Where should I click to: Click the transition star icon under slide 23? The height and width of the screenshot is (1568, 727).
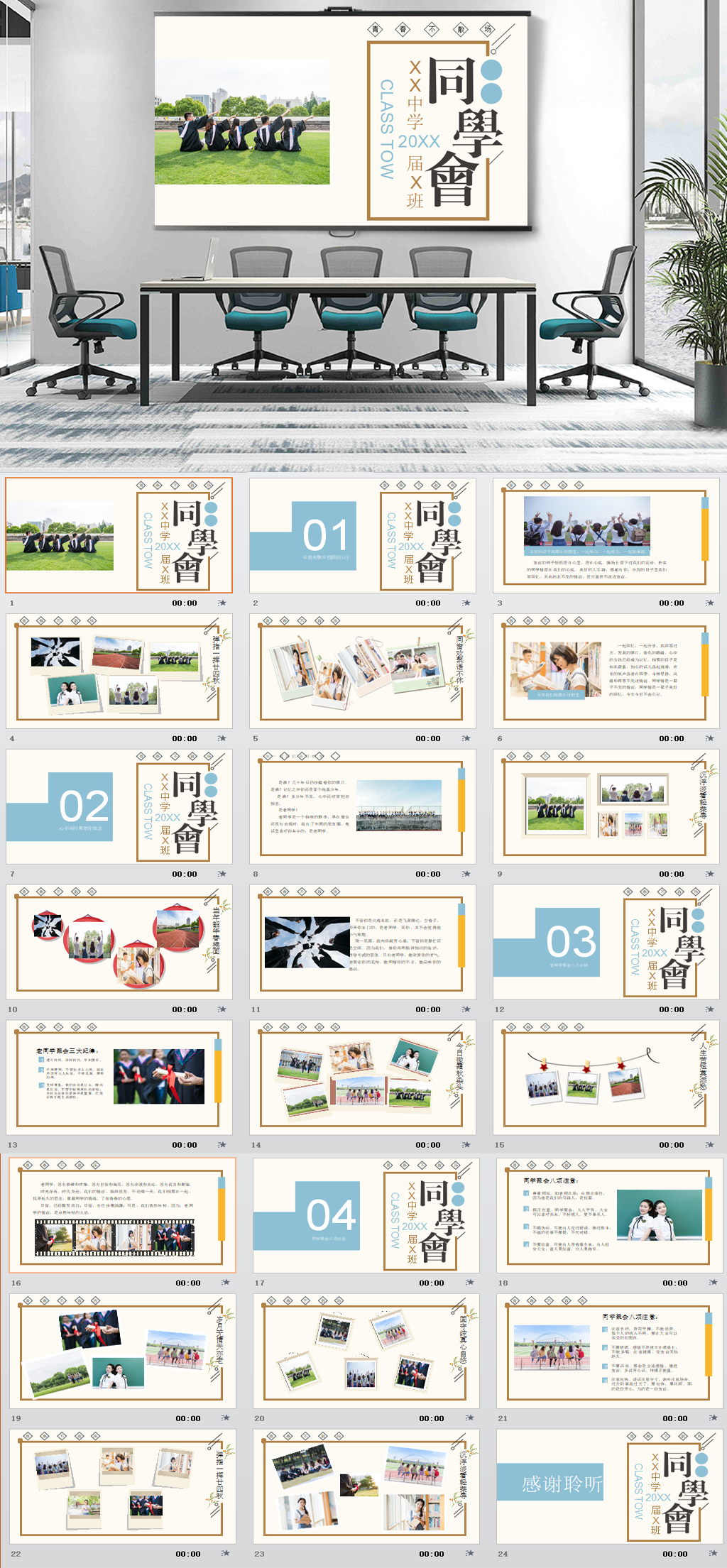(x=469, y=1554)
